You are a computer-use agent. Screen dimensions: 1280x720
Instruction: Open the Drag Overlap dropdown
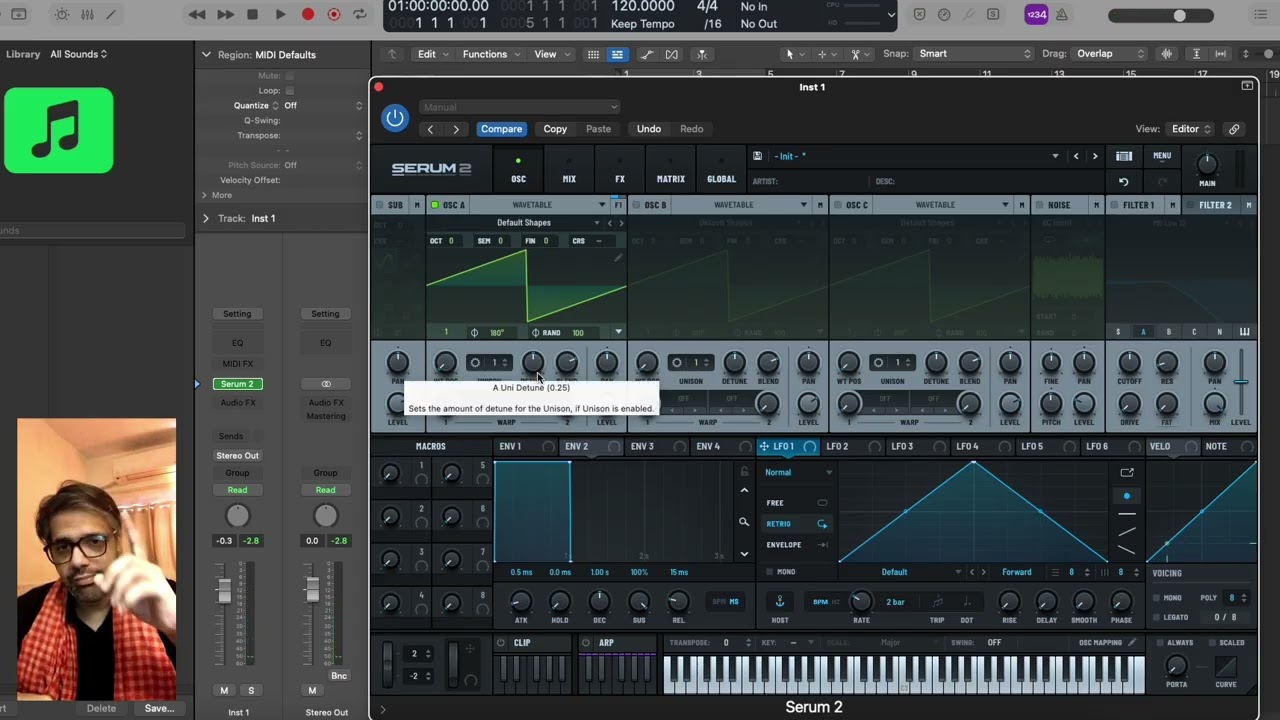1109,54
